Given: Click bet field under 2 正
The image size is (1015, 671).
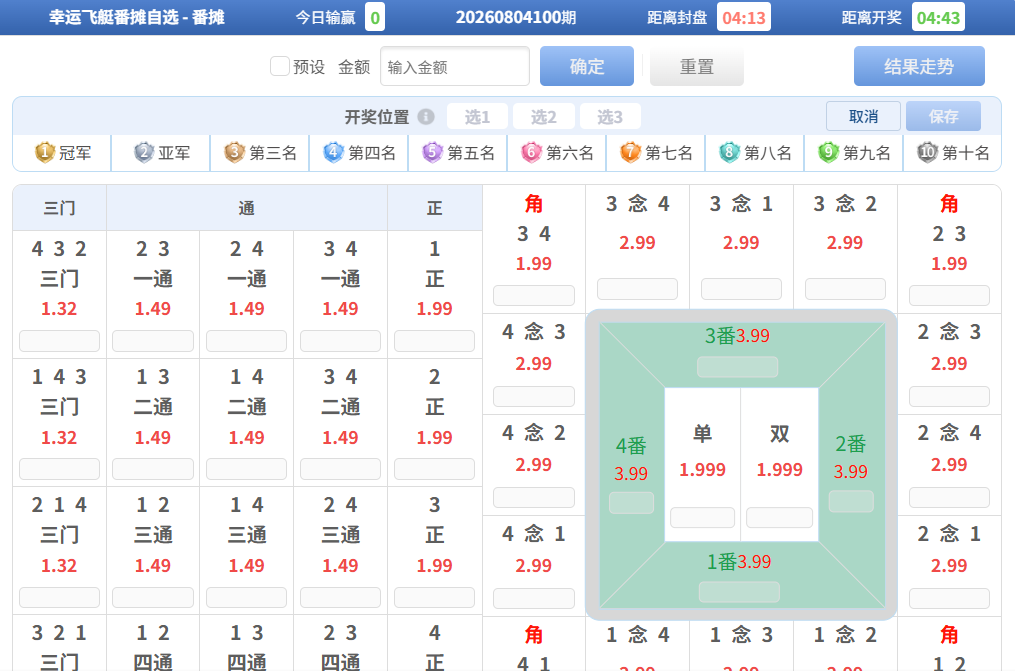Looking at the screenshot, I should [434, 469].
